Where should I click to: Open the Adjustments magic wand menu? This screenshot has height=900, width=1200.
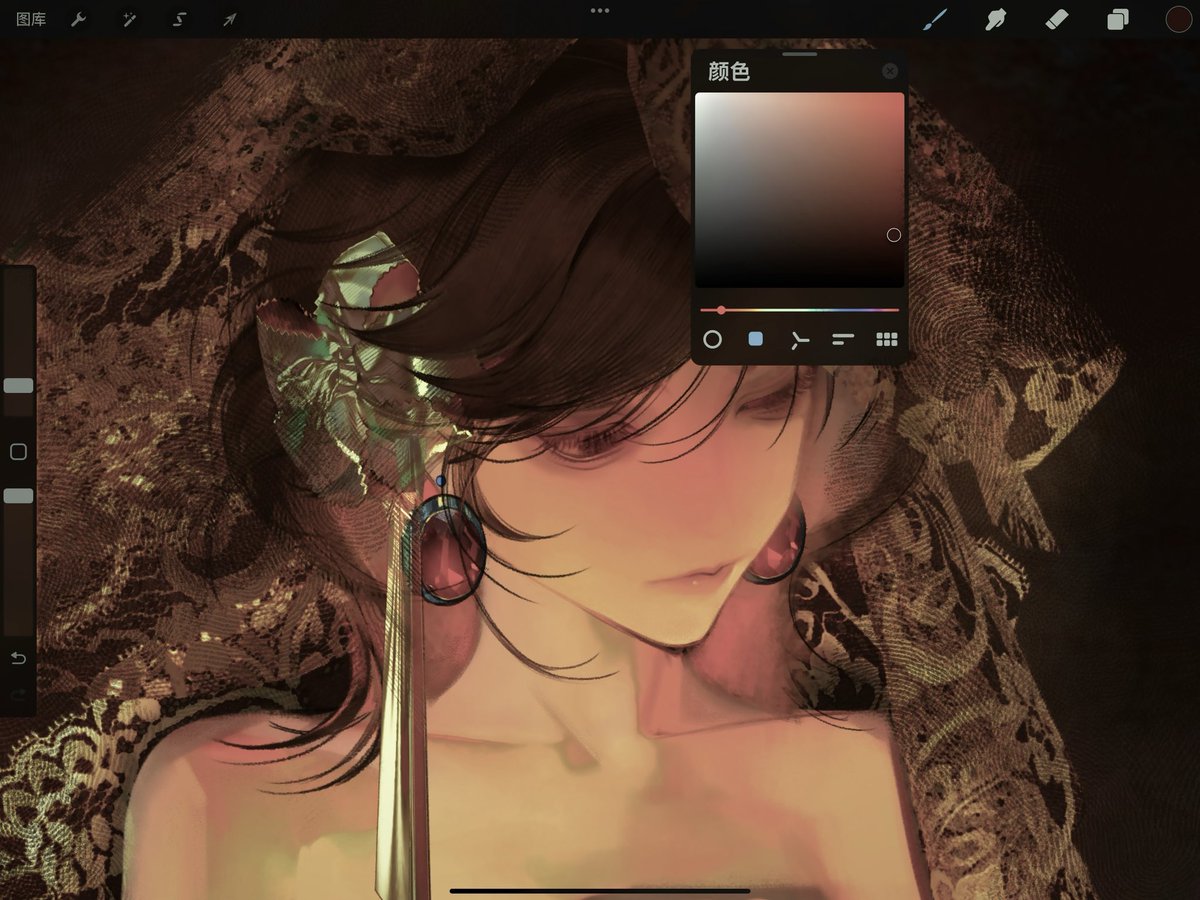pyautogui.click(x=129, y=19)
